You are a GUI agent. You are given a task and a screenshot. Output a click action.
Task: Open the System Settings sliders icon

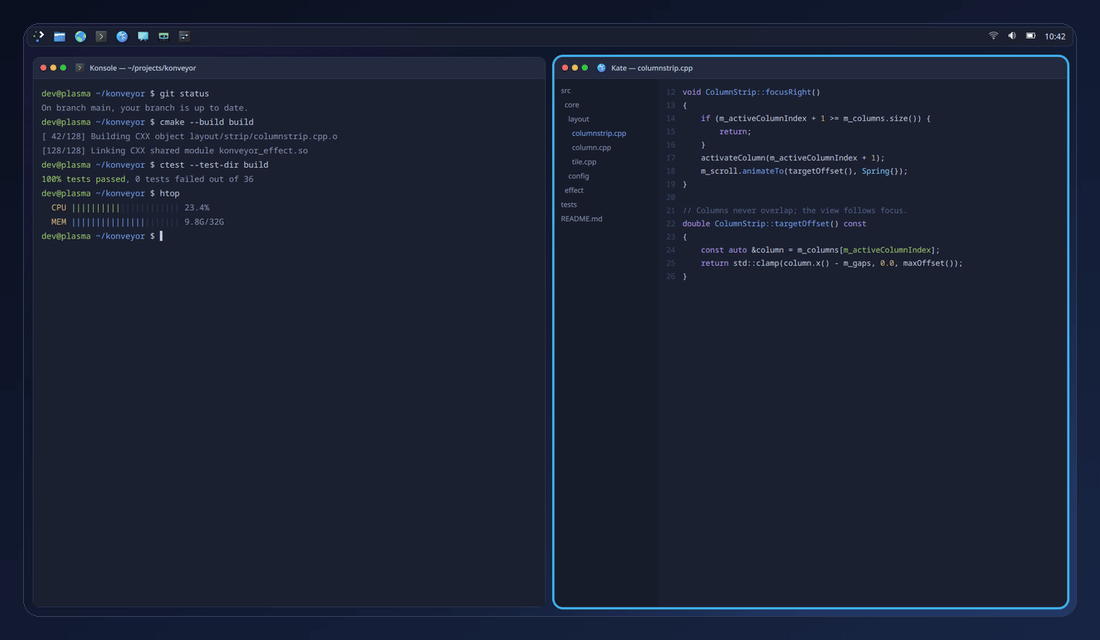click(x=185, y=36)
